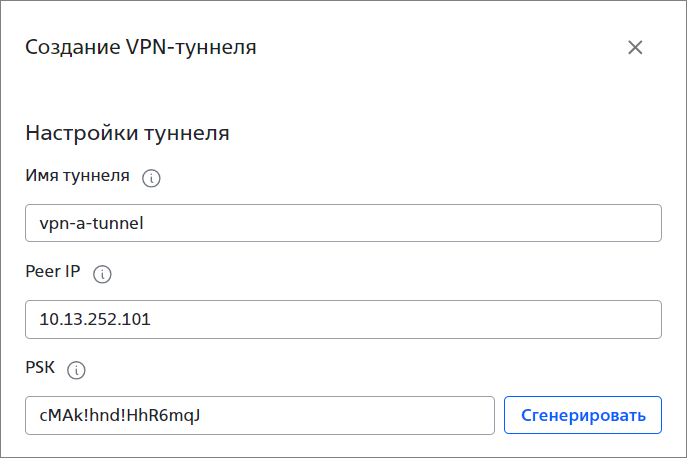The image size is (687, 458).
Task: Select the Настройки туннеля section heading
Action: [x=127, y=133]
